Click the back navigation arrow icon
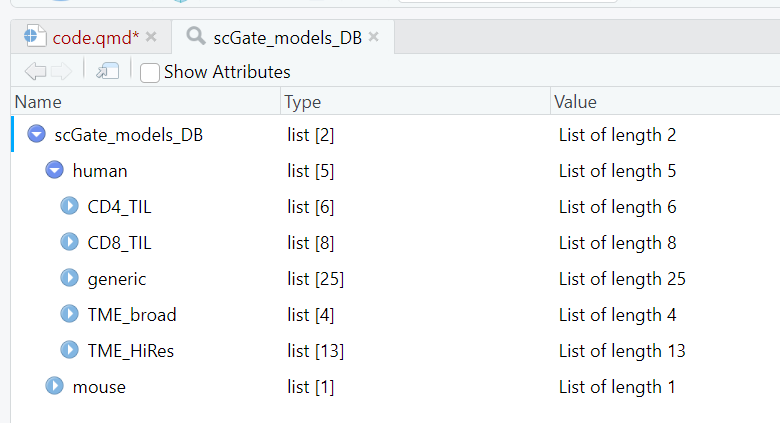 (x=34, y=71)
